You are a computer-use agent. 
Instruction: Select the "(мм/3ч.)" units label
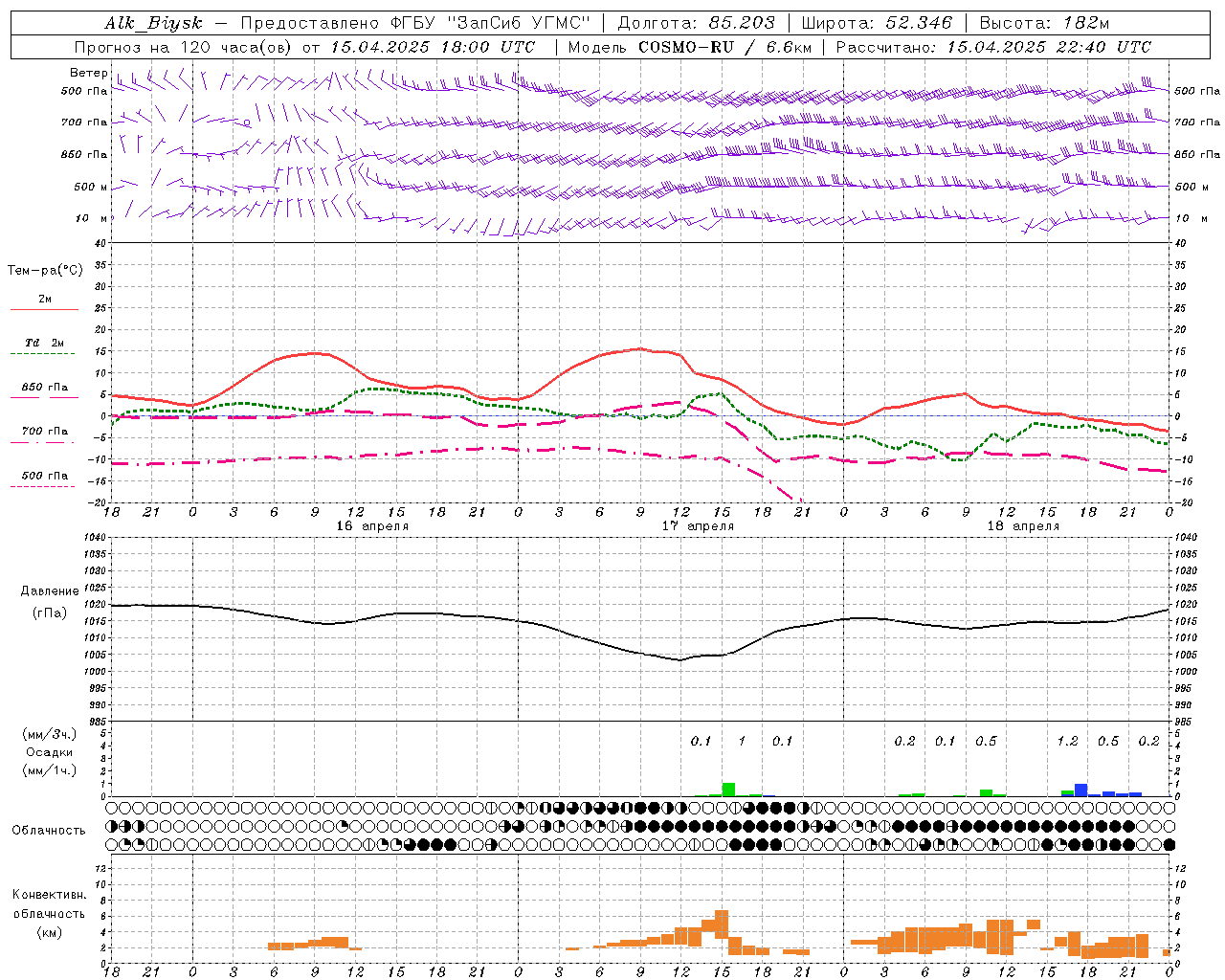(50, 734)
